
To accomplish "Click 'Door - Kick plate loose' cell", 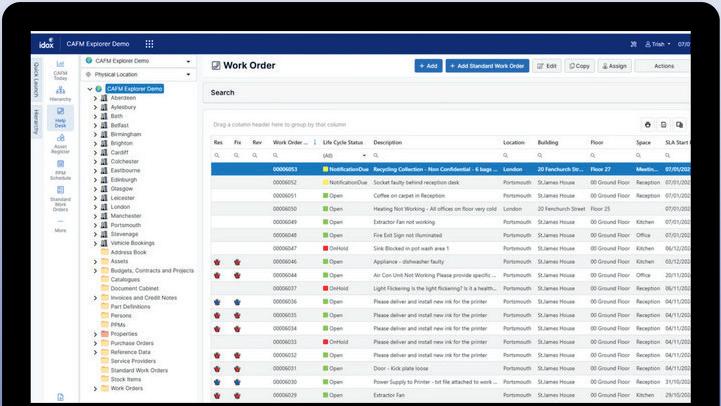I will (x=401, y=369).
